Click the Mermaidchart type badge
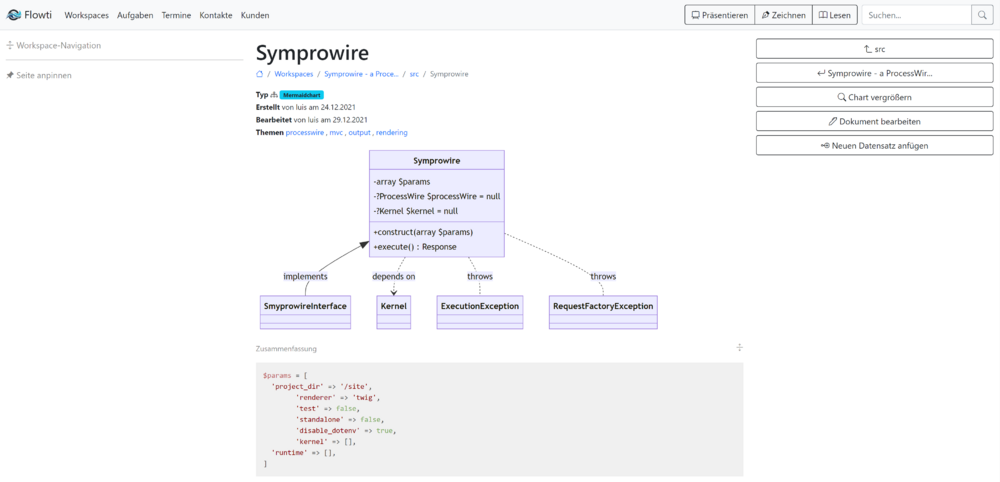The image size is (1000, 482). point(301,95)
